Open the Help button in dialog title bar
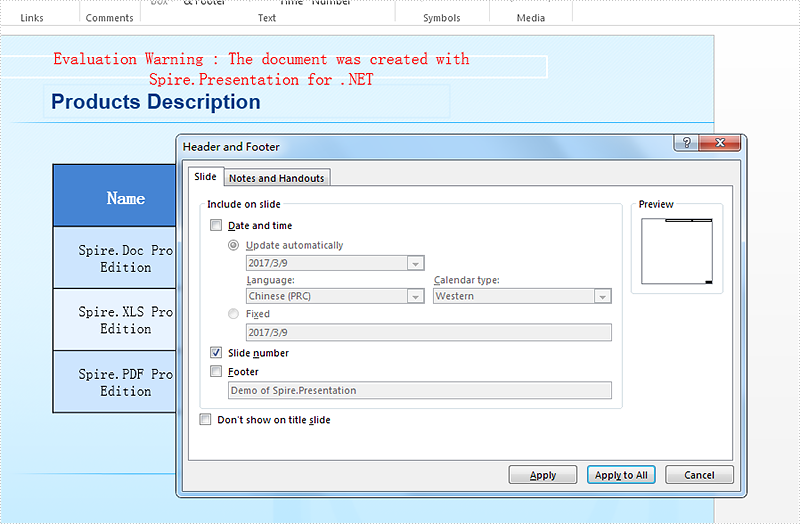 click(x=686, y=143)
